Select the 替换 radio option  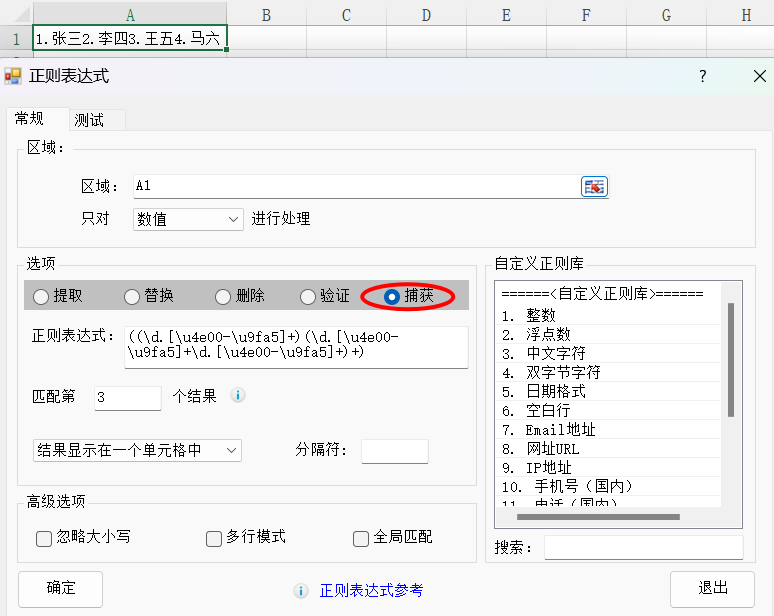point(132,296)
